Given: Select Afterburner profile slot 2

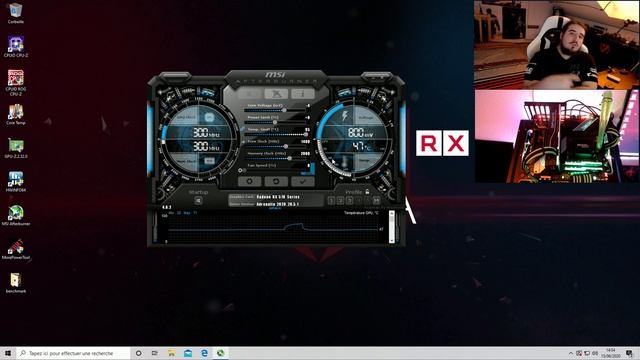Looking at the screenshot, I should [340, 200].
